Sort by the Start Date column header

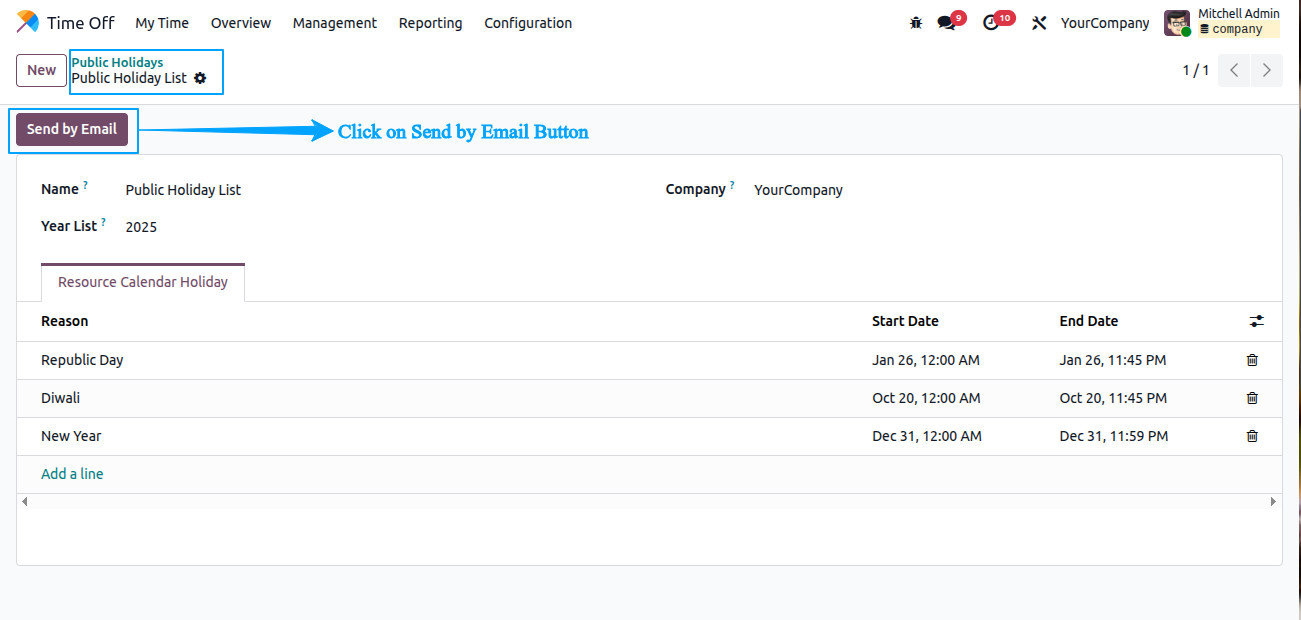905,321
